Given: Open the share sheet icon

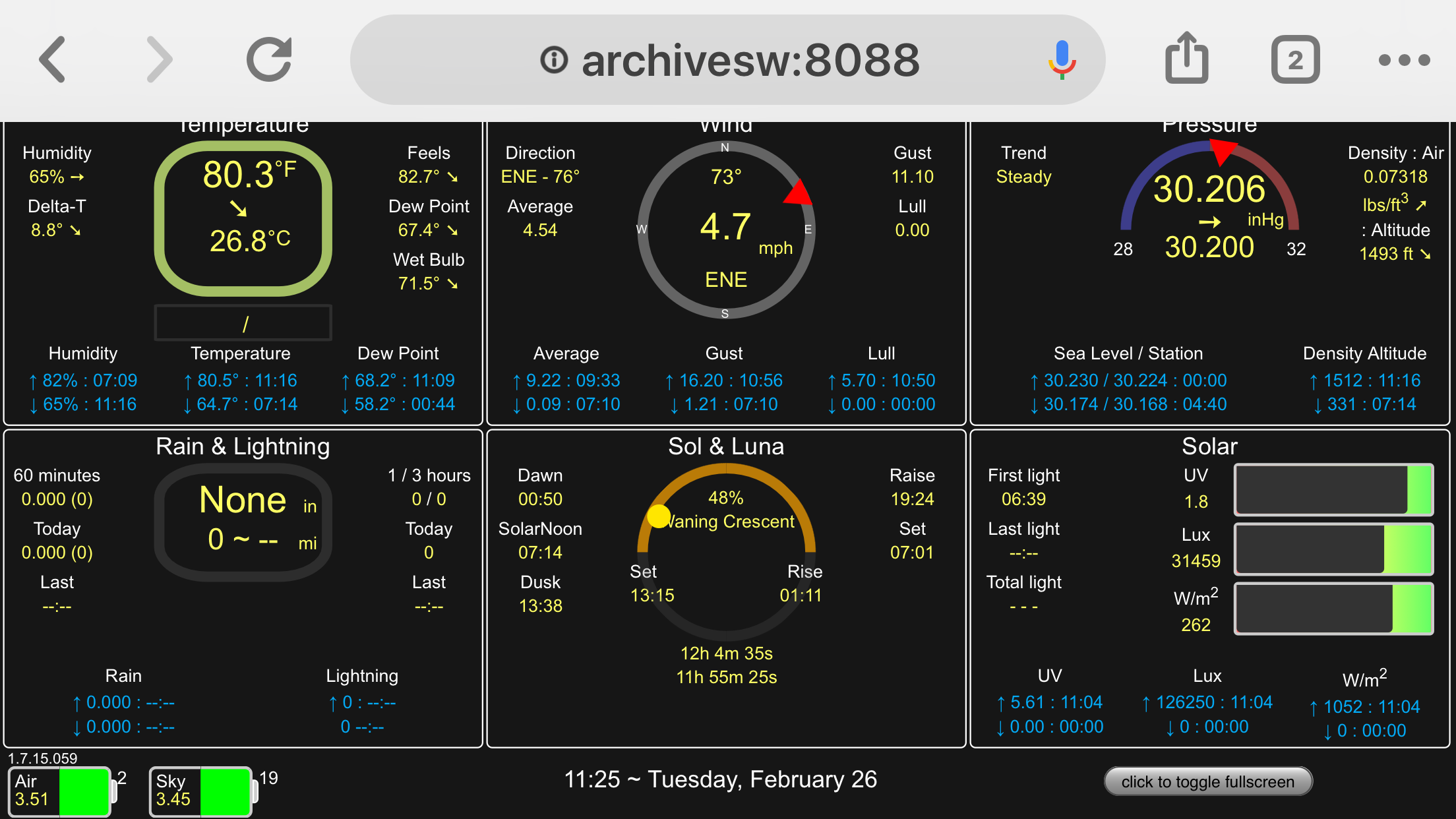Looking at the screenshot, I should tap(1187, 58).
